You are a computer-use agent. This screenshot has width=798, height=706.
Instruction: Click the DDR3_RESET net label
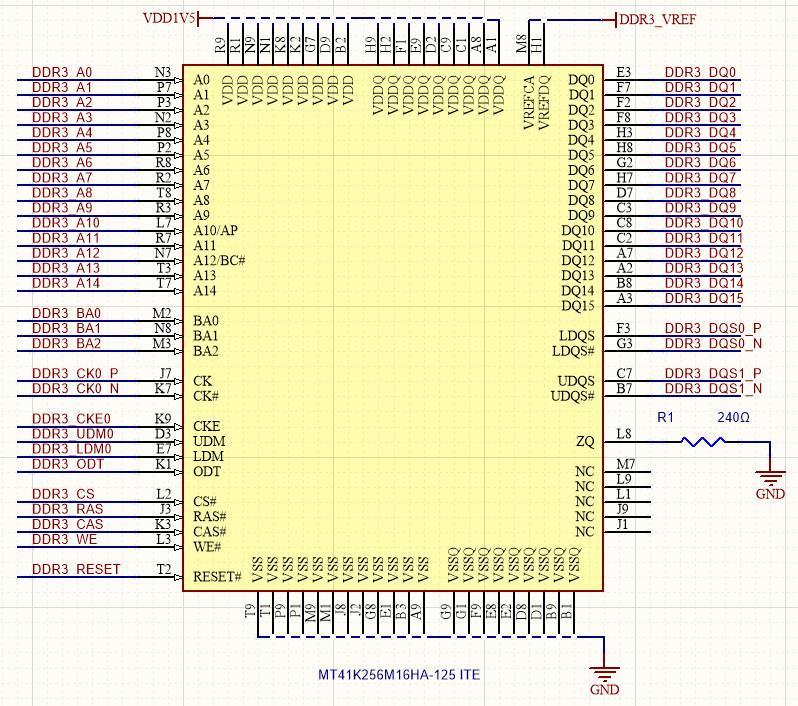tap(76, 569)
